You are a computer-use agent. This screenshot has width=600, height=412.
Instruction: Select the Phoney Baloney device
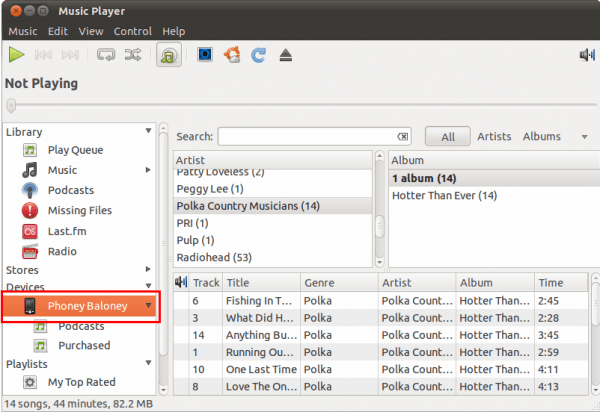(x=80, y=306)
